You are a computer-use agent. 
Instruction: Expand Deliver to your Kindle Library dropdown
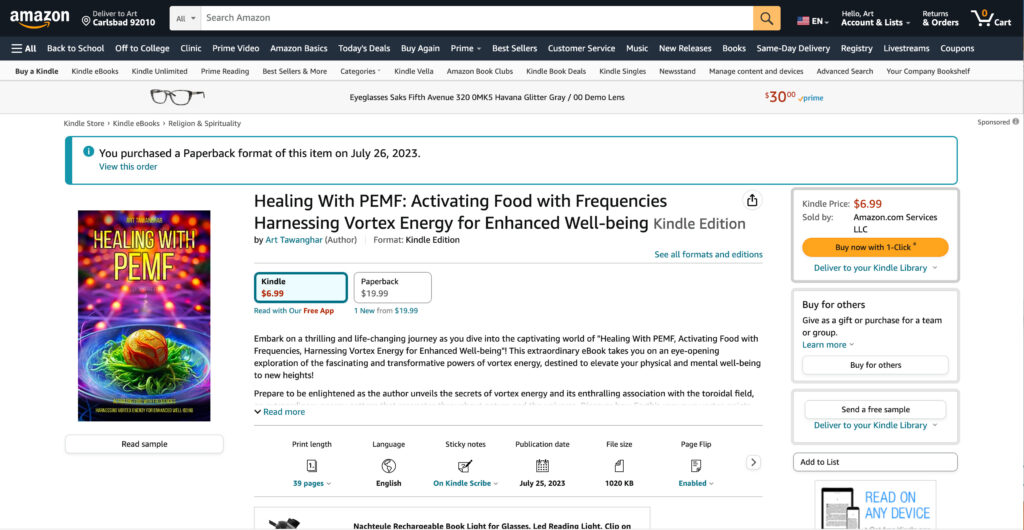[x=875, y=268]
